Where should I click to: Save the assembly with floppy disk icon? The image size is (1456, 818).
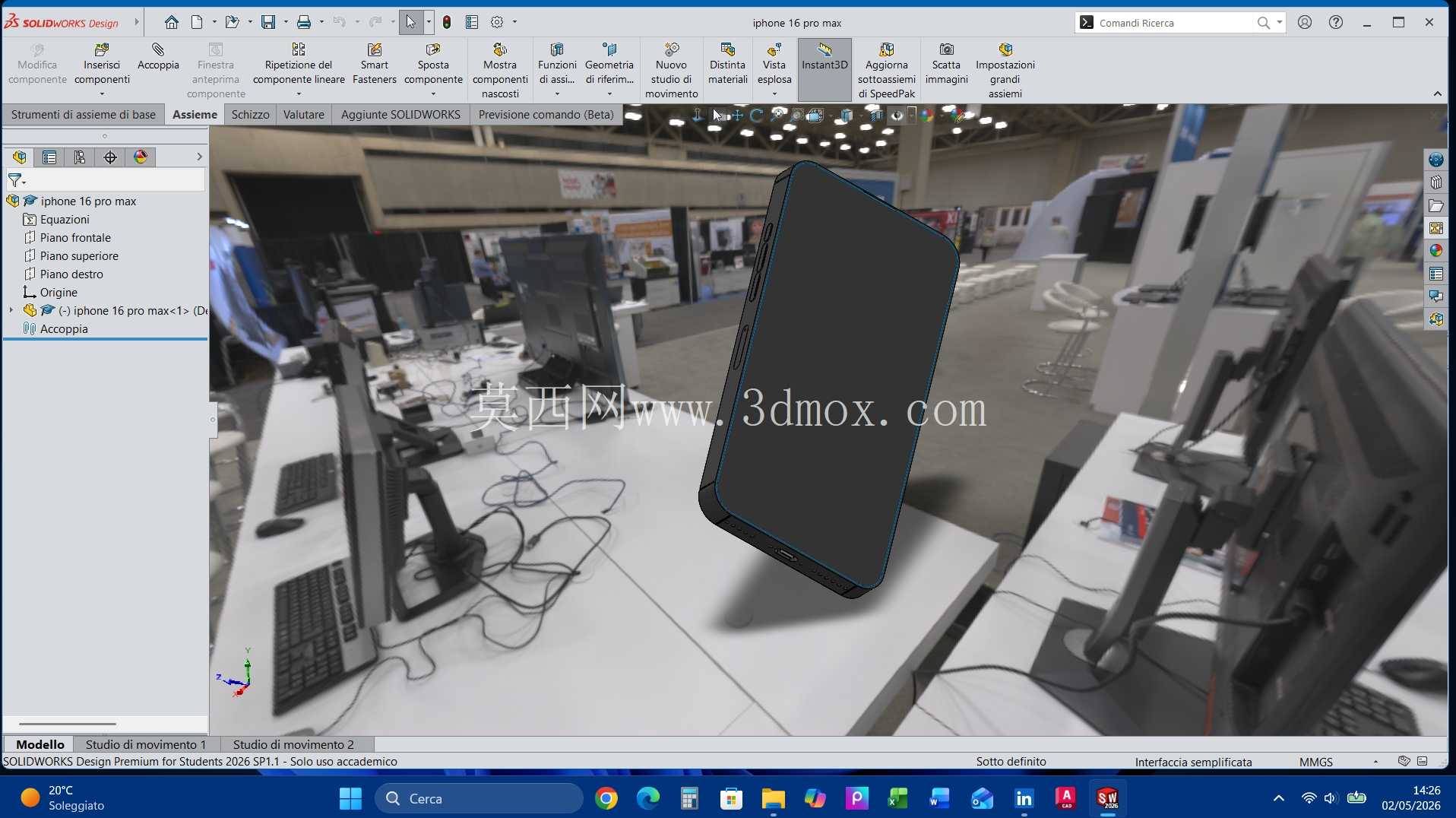click(x=268, y=22)
